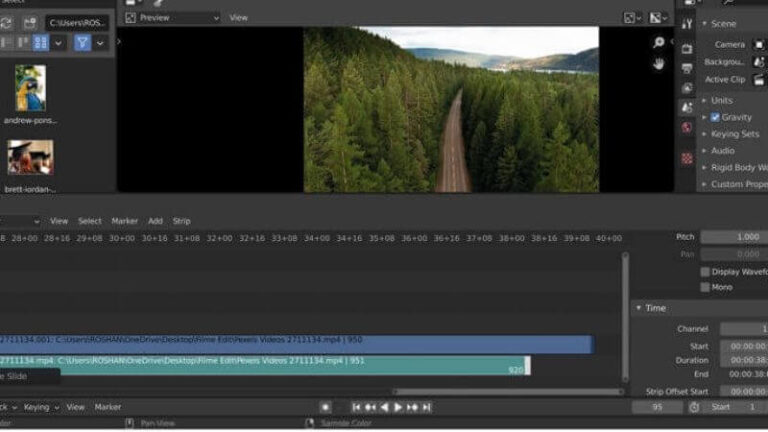Image resolution: width=768 pixels, height=432 pixels.
Task: Open the View menu in preview header
Action: [x=239, y=18]
